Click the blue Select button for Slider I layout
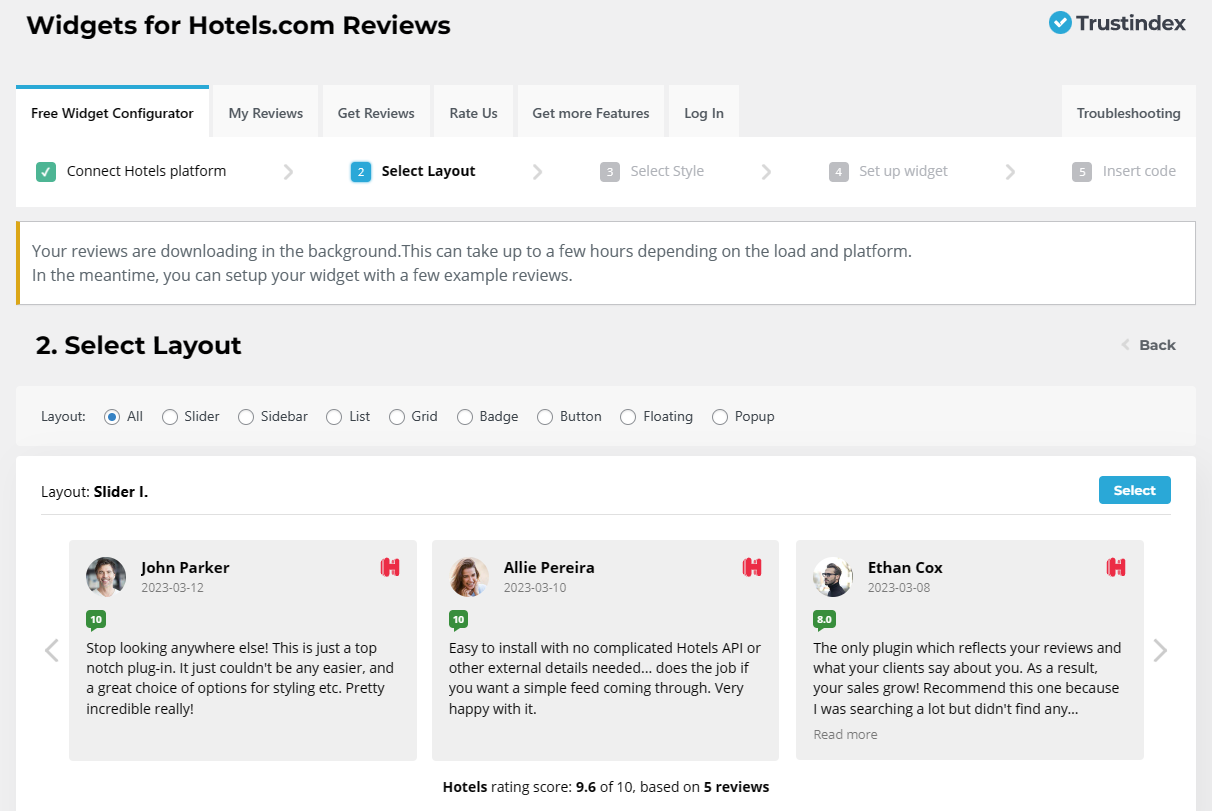This screenshot has width=1212, height=811. pyautogui.click(x=1134, y=490)
